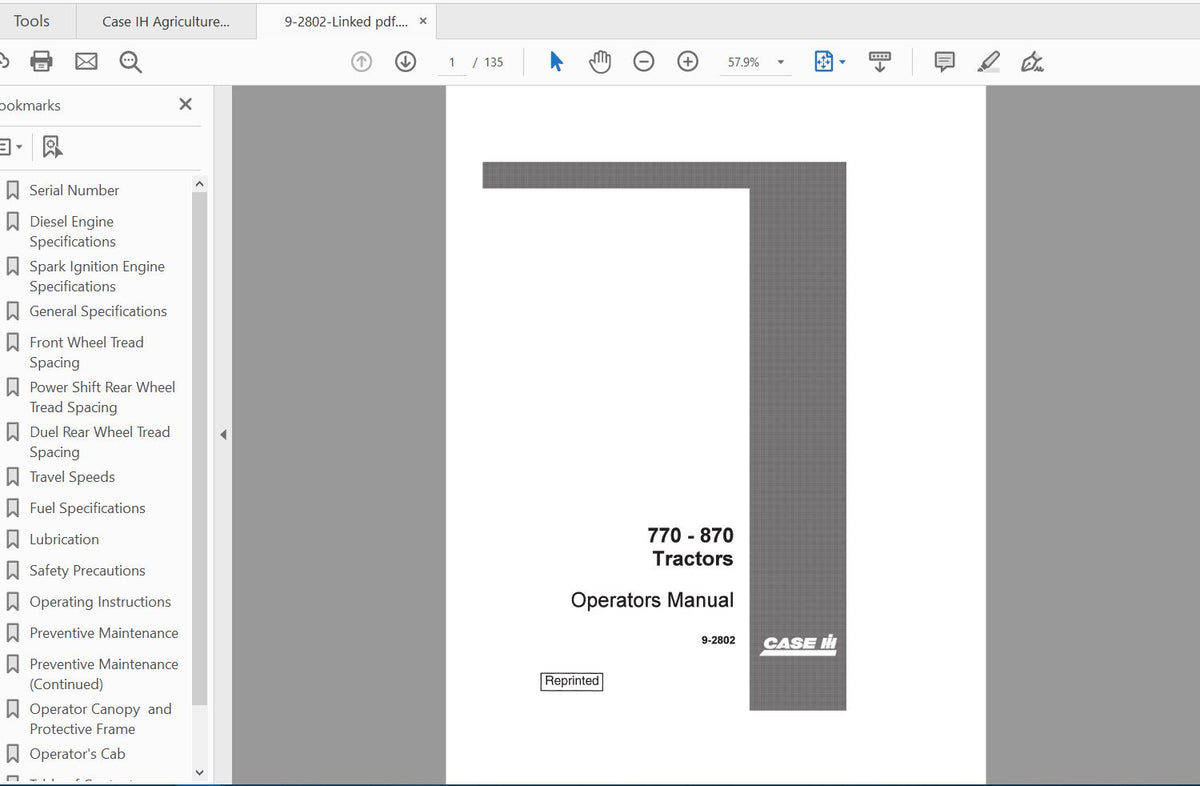
Task: Click the bookmarks panel scrollbar thumb
Action: tap(199, 448)
